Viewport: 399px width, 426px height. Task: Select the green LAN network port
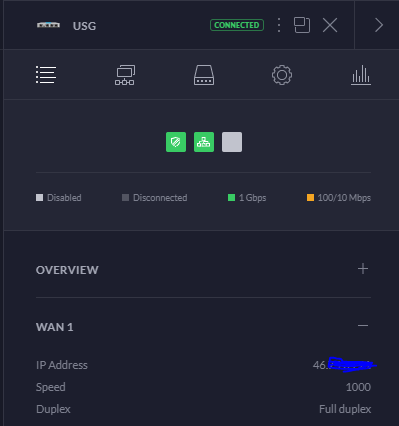(x=204, y=142)
